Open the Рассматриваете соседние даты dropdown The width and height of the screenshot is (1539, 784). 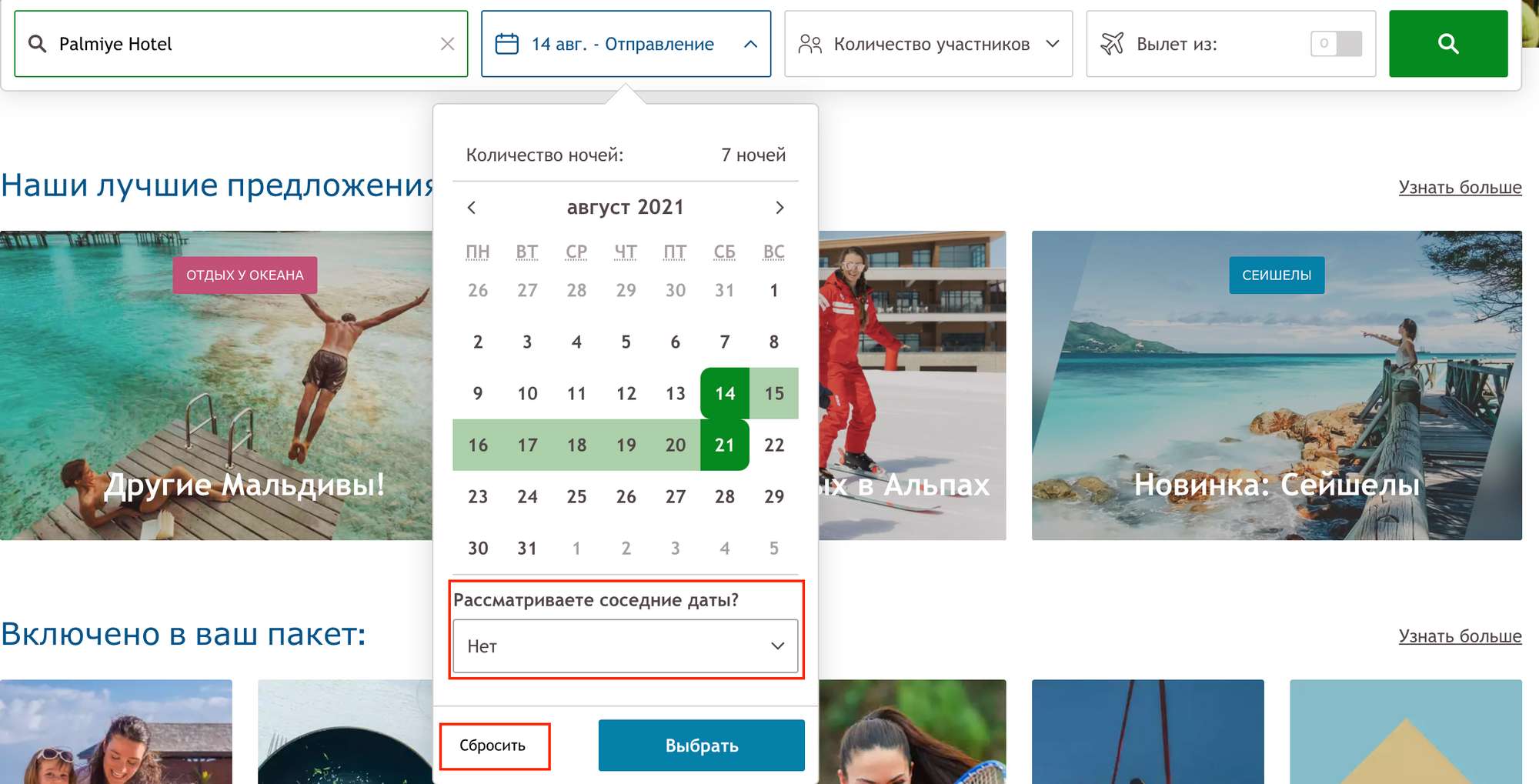click(x=625, y=646)
